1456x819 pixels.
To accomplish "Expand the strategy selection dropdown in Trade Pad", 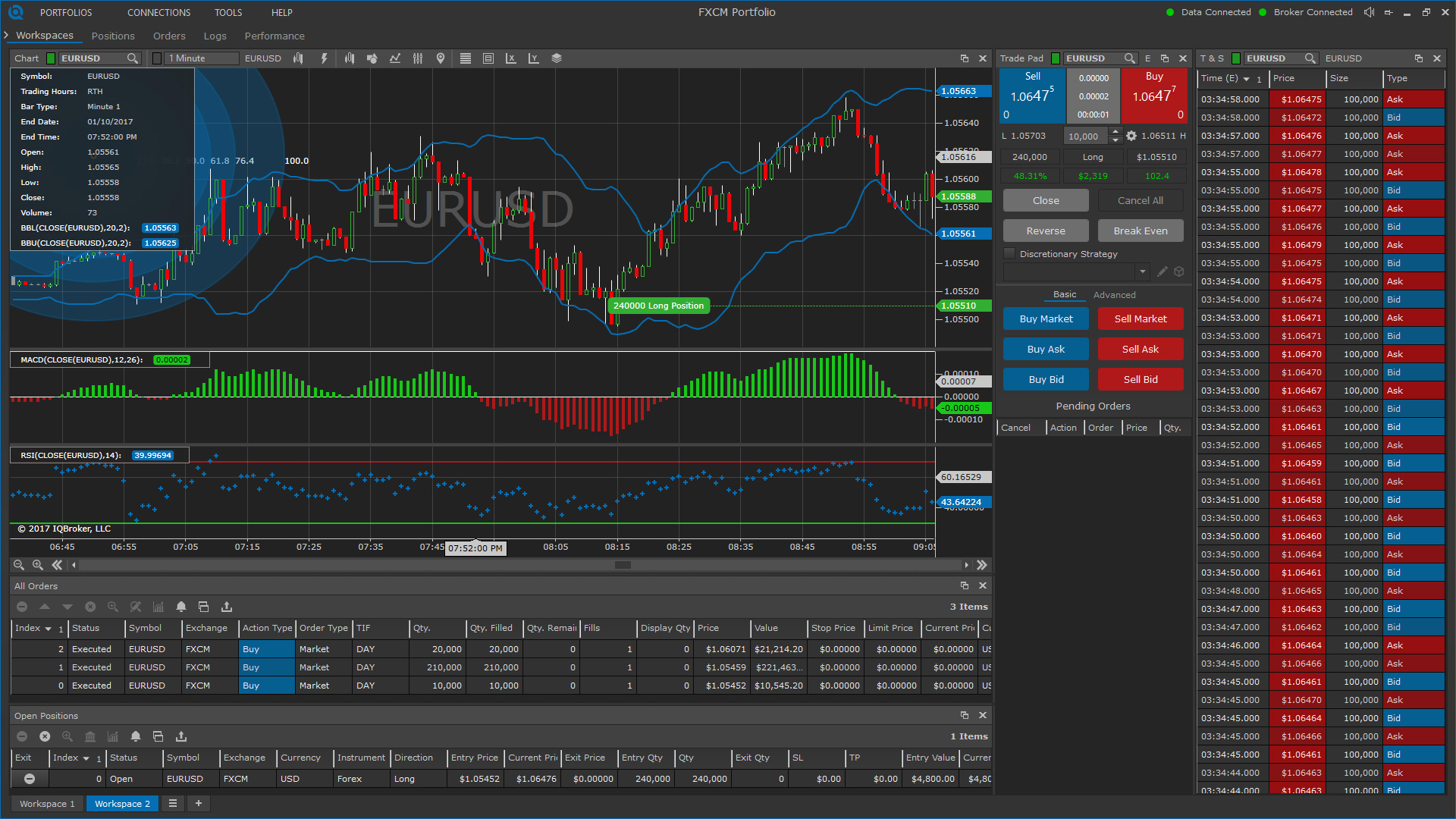I will pos(1143,271).
